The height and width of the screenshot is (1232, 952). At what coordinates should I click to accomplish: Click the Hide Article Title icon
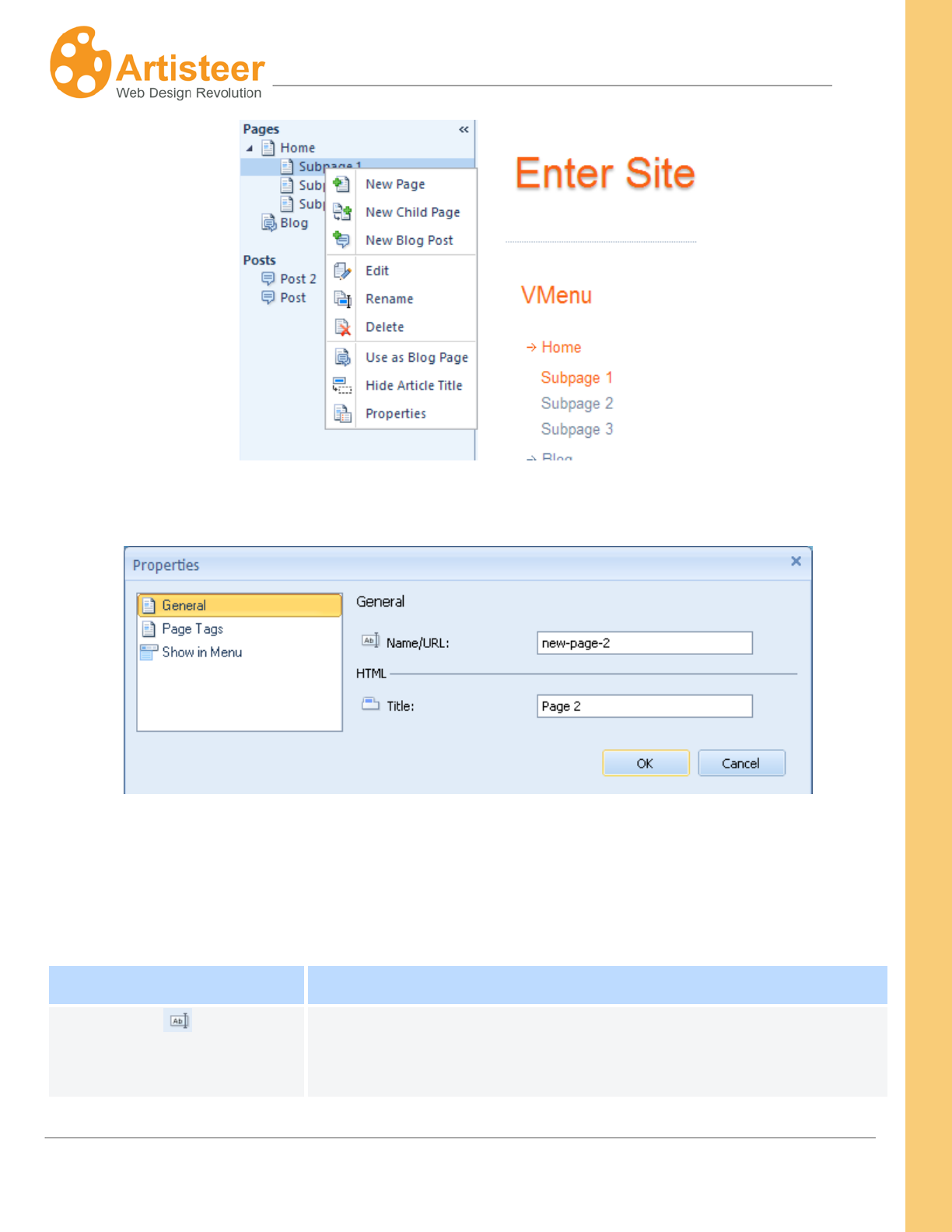[x=342, y=386]
